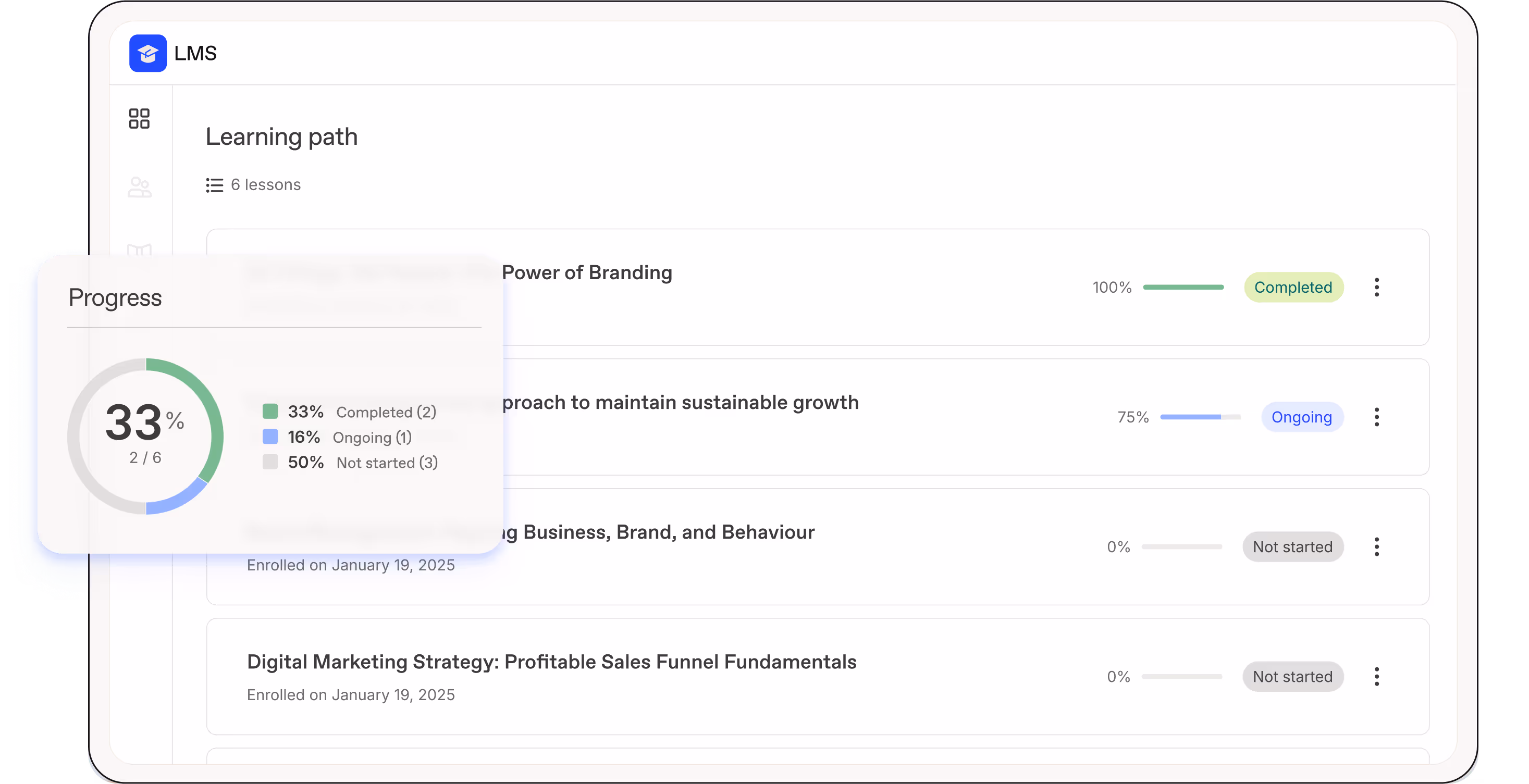Click the list icon beside 6 lessons
Viewport: 1529px width, 784px height.
[x=214, y=185]
